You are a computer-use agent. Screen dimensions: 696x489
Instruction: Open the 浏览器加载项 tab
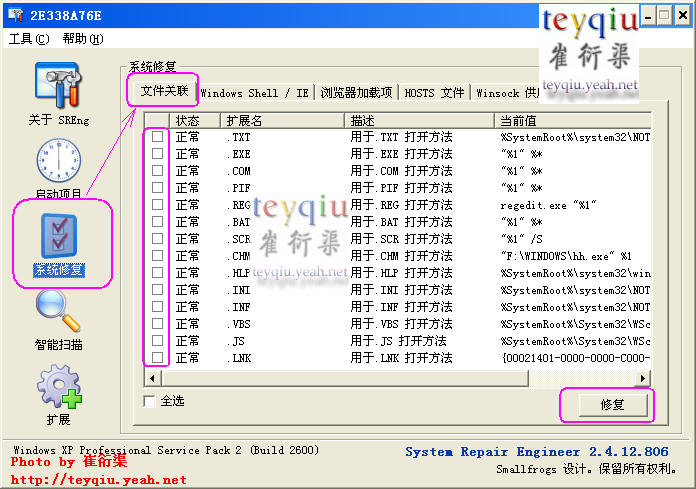tap(356, 93)
